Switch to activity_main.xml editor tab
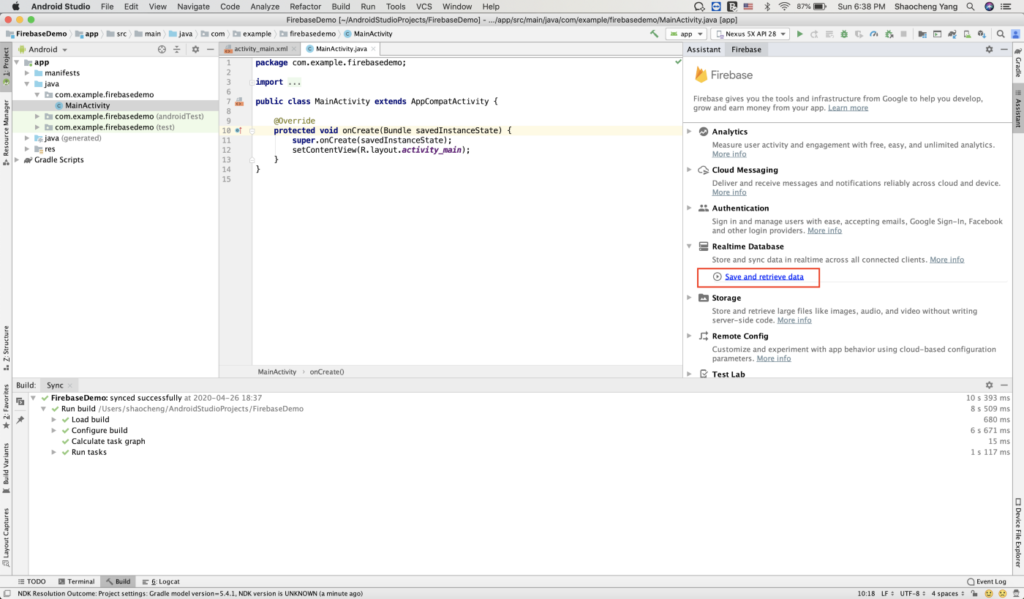This screenshot has height=599, width=1024. pos(260,49)
